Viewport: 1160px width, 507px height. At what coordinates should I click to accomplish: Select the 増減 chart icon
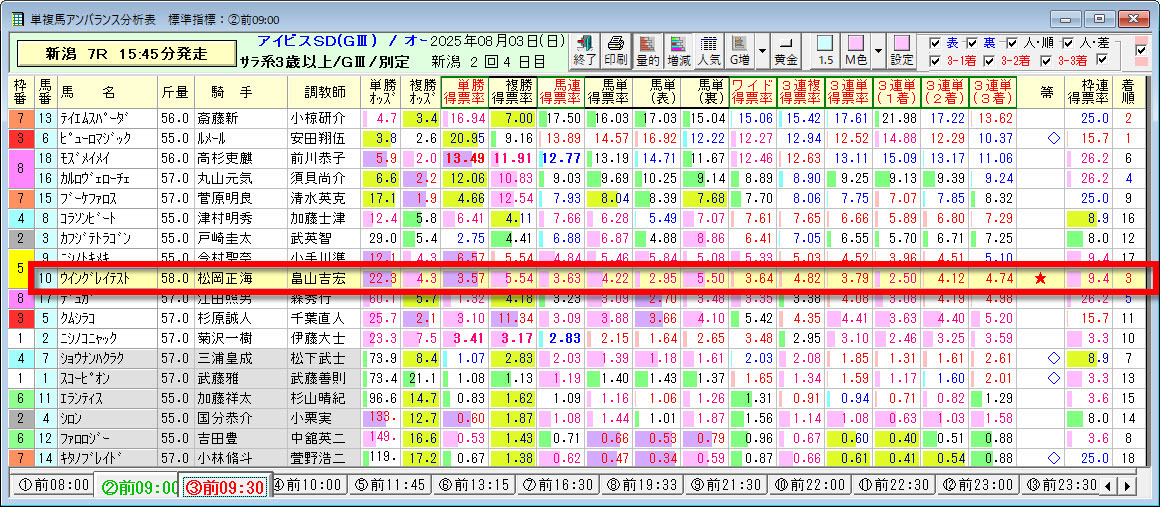point(678,51)
